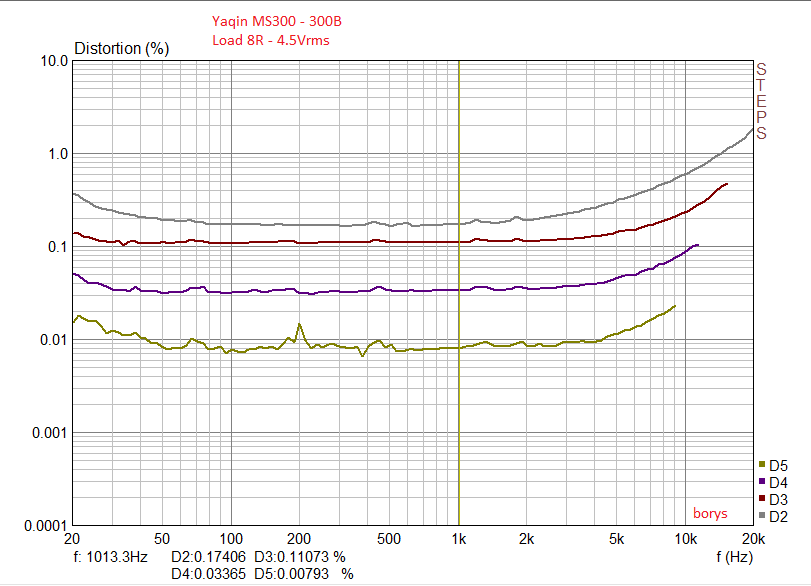Click the "D3:0.11073 %" readout value
Viewport: 811px width, 586px height.
pos(300,557)
